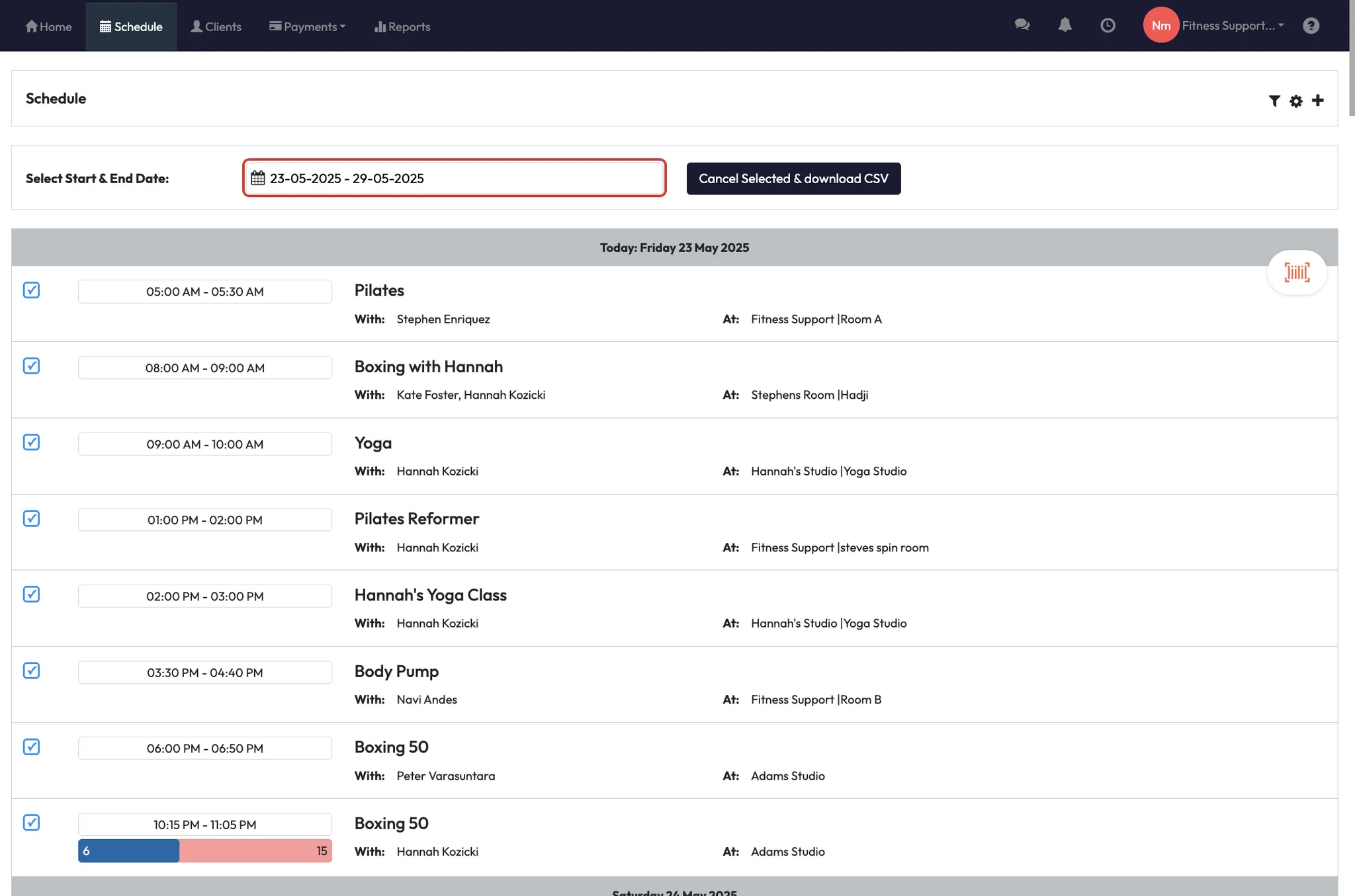
Task: Open notifications bell icon
Action: click(x=1065, y=25)
